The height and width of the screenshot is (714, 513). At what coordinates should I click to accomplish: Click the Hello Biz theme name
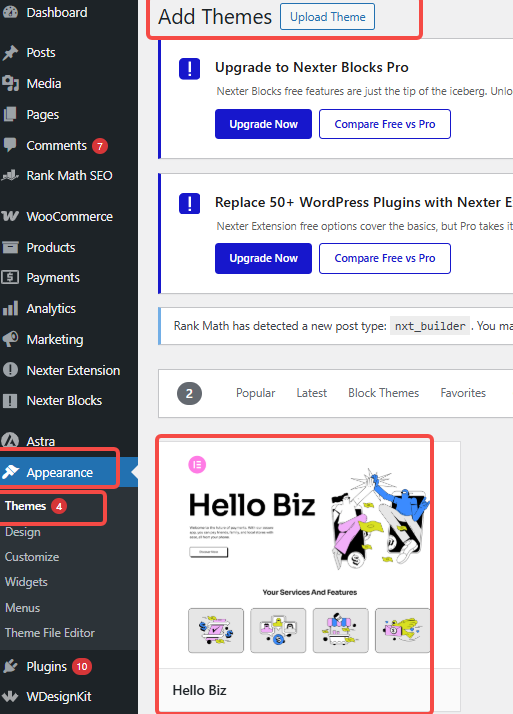tap(199, 690)
